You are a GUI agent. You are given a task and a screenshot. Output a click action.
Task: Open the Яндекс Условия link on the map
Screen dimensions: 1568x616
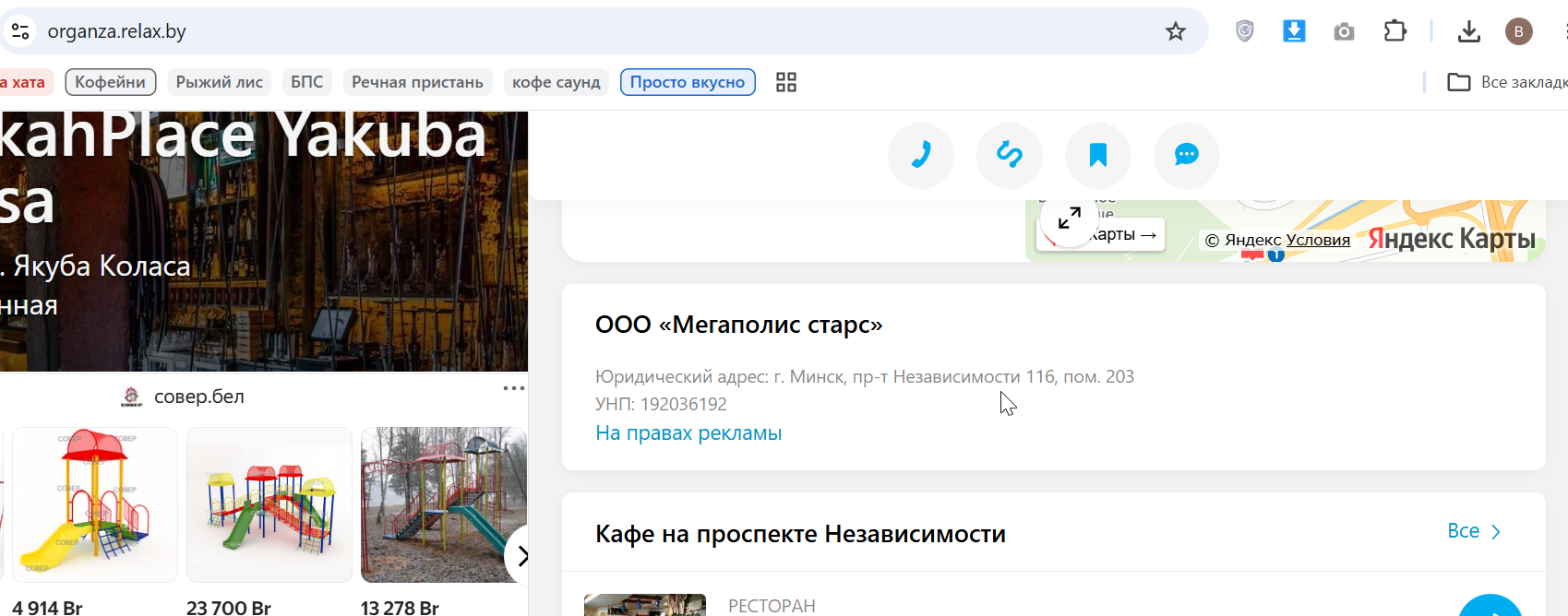point(1318,240)
